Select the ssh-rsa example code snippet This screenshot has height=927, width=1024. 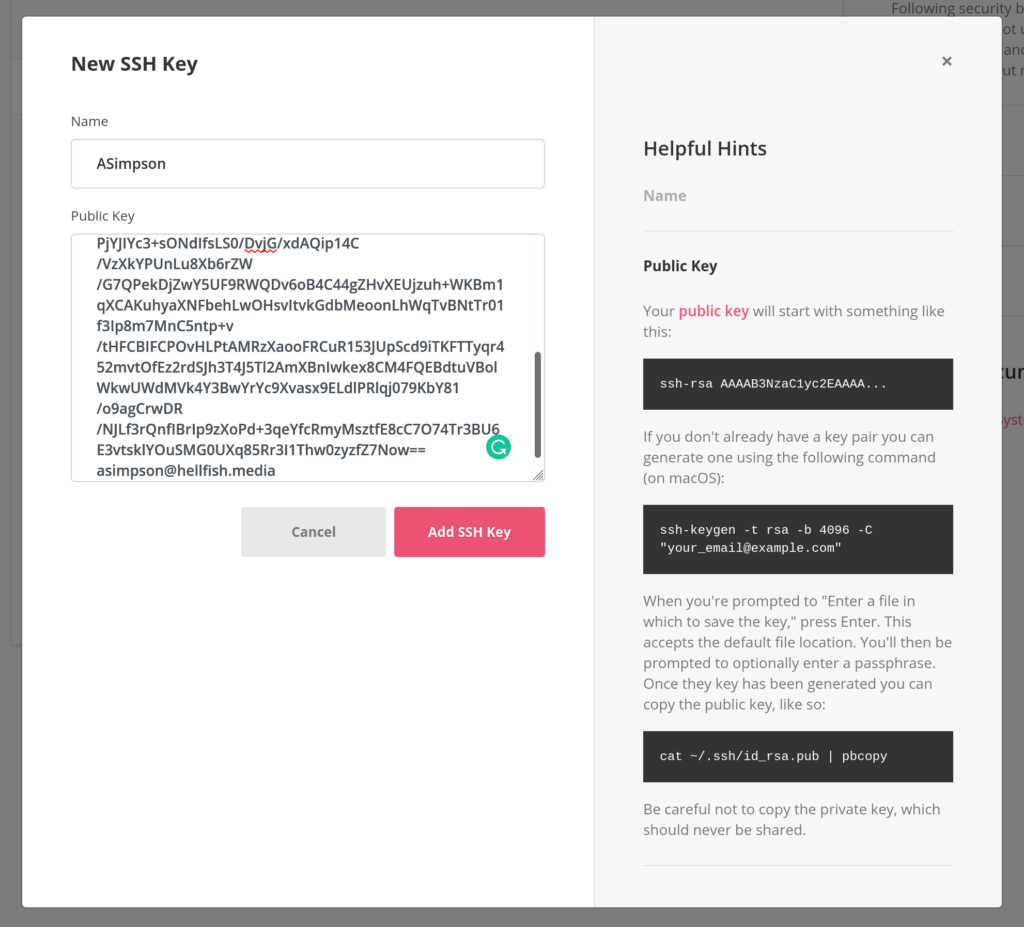coord(797,384)
